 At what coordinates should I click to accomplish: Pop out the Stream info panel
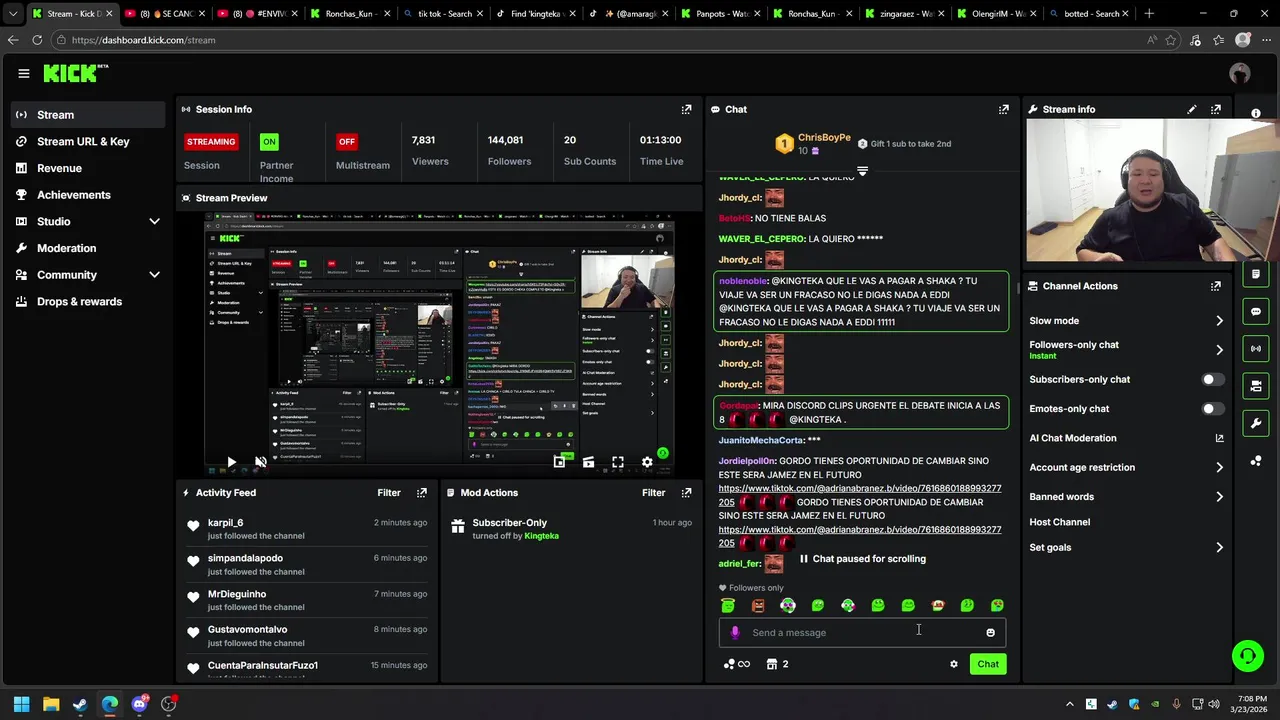(x=1216, y=109)
